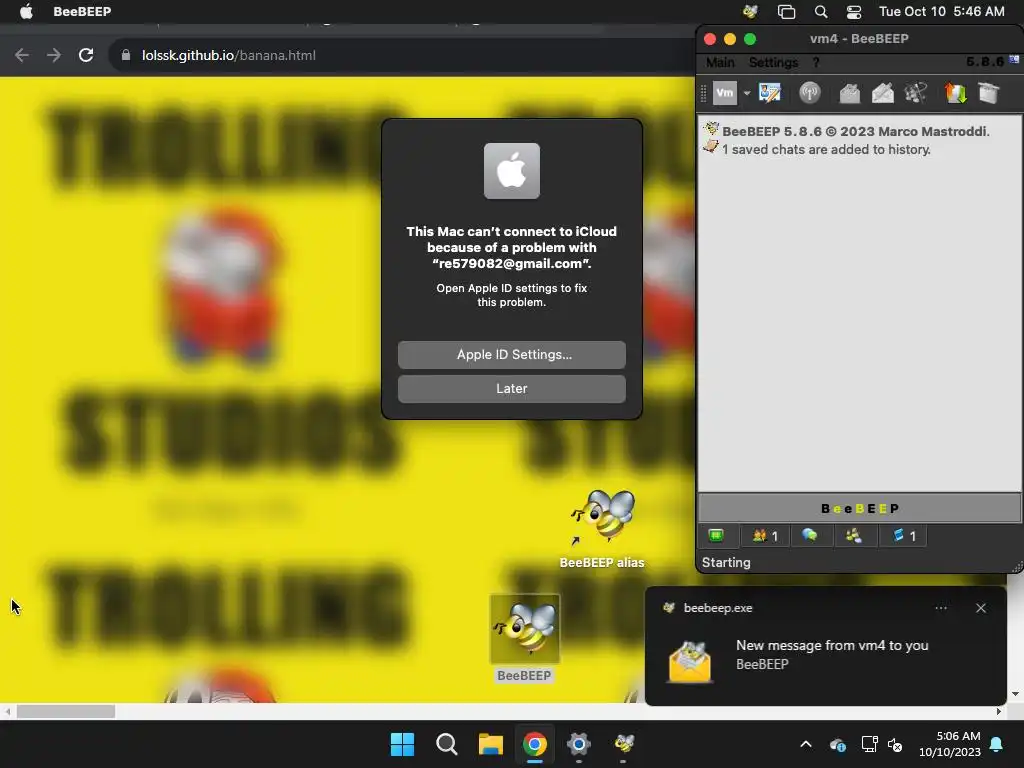Click the group chat bees icon in toolbar
Viewport: 1024px width, 768px height.
click(916, 93)
